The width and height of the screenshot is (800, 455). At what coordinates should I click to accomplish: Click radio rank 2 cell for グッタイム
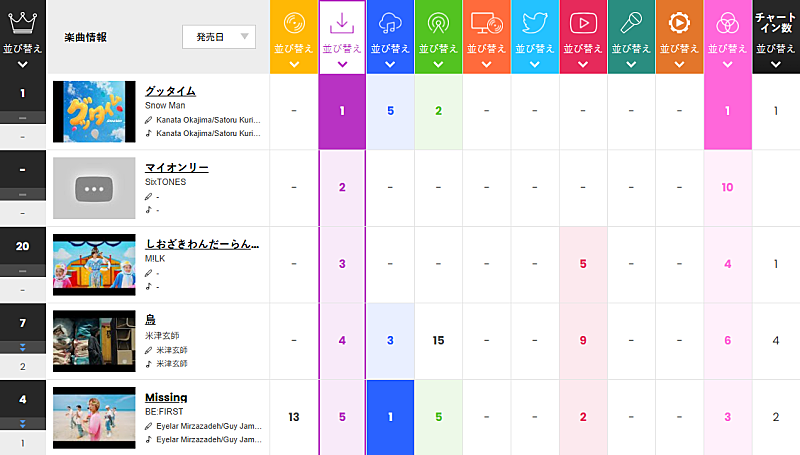click(x=438, y=111)
